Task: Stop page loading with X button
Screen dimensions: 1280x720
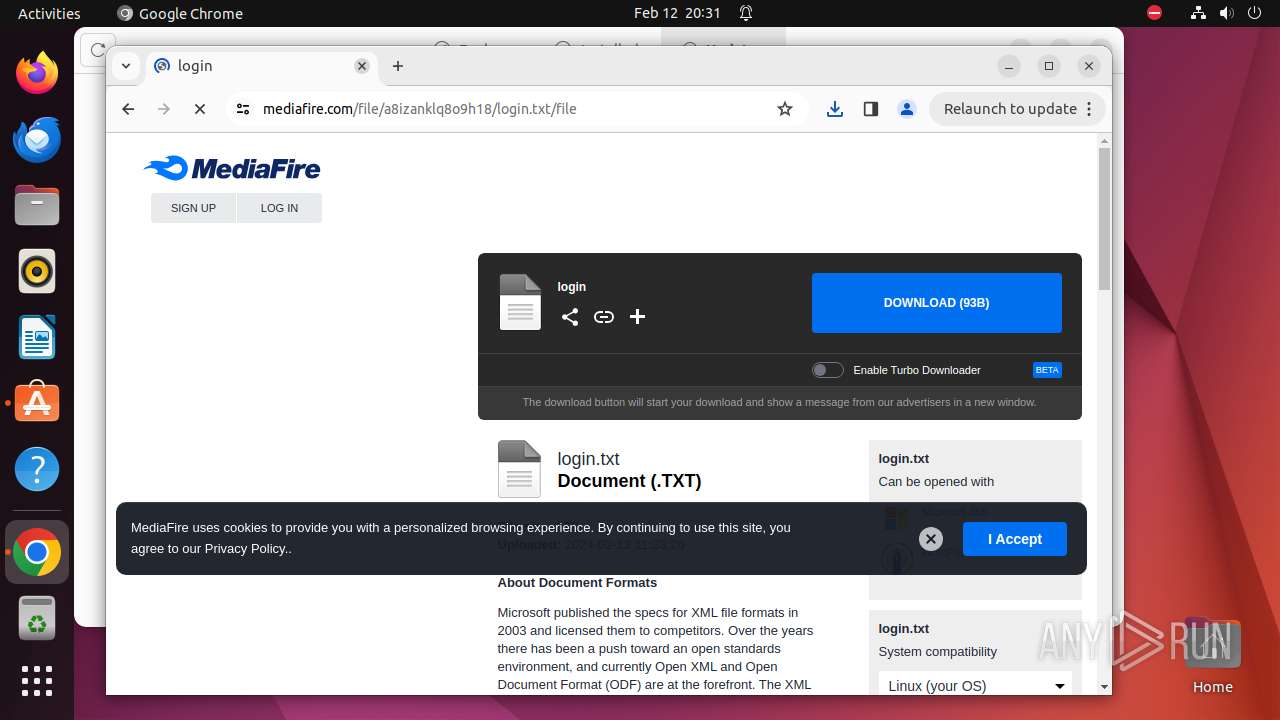Action: [x=200, y=109]
